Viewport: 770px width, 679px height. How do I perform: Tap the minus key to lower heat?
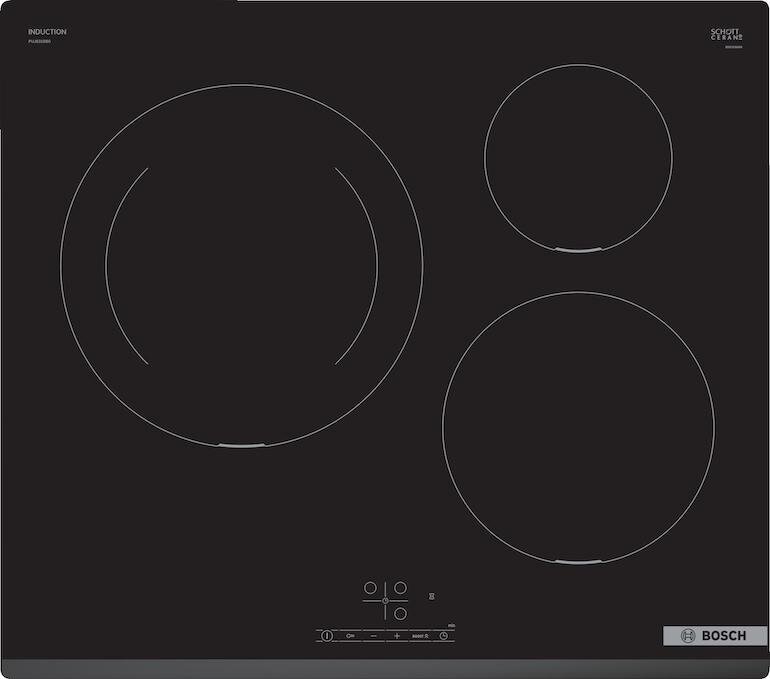pos(374,636)
